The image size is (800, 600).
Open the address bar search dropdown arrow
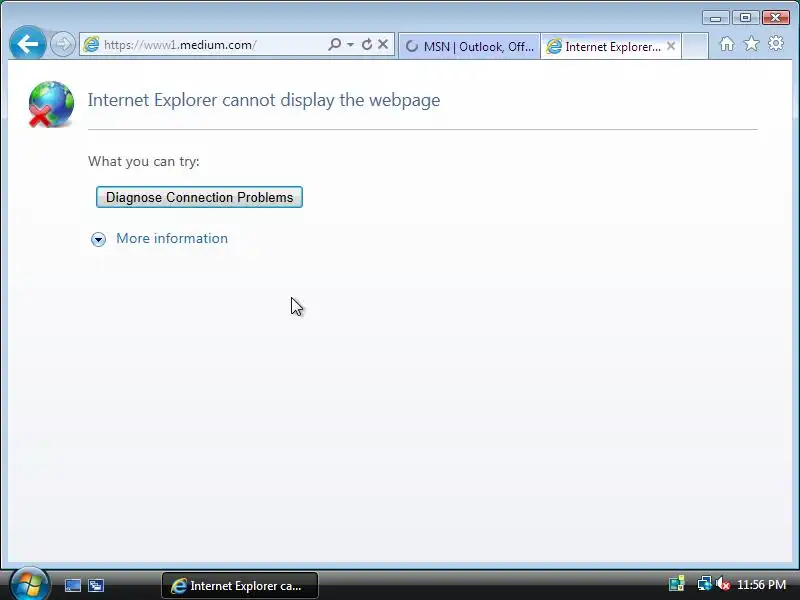[351, 45]
